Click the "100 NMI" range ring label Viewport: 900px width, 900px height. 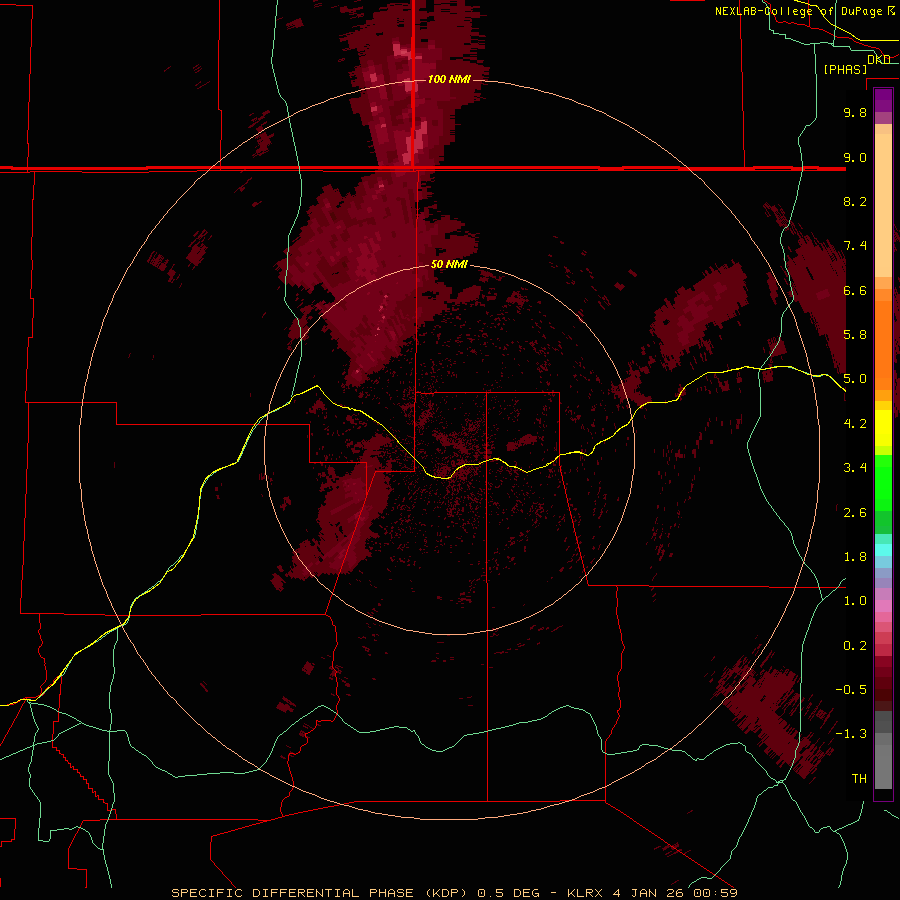[449, 79]
